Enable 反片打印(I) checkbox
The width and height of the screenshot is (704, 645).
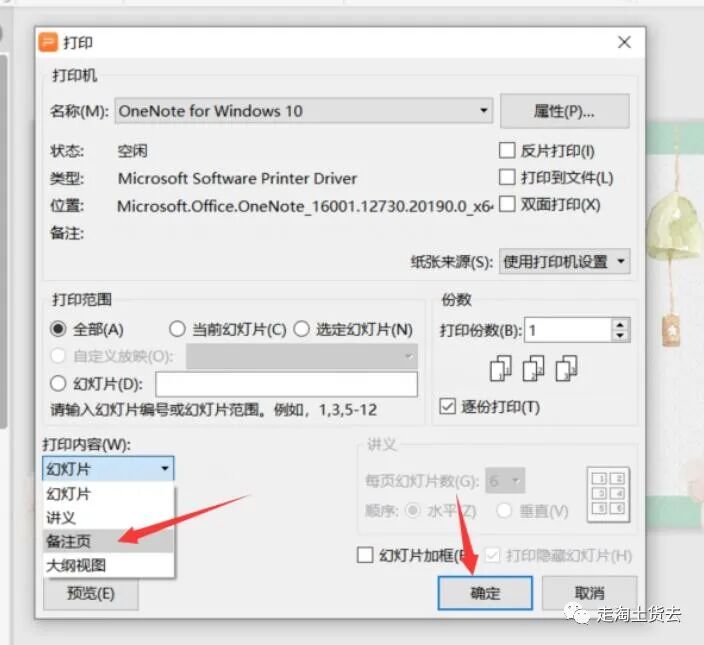click(507, 150)
